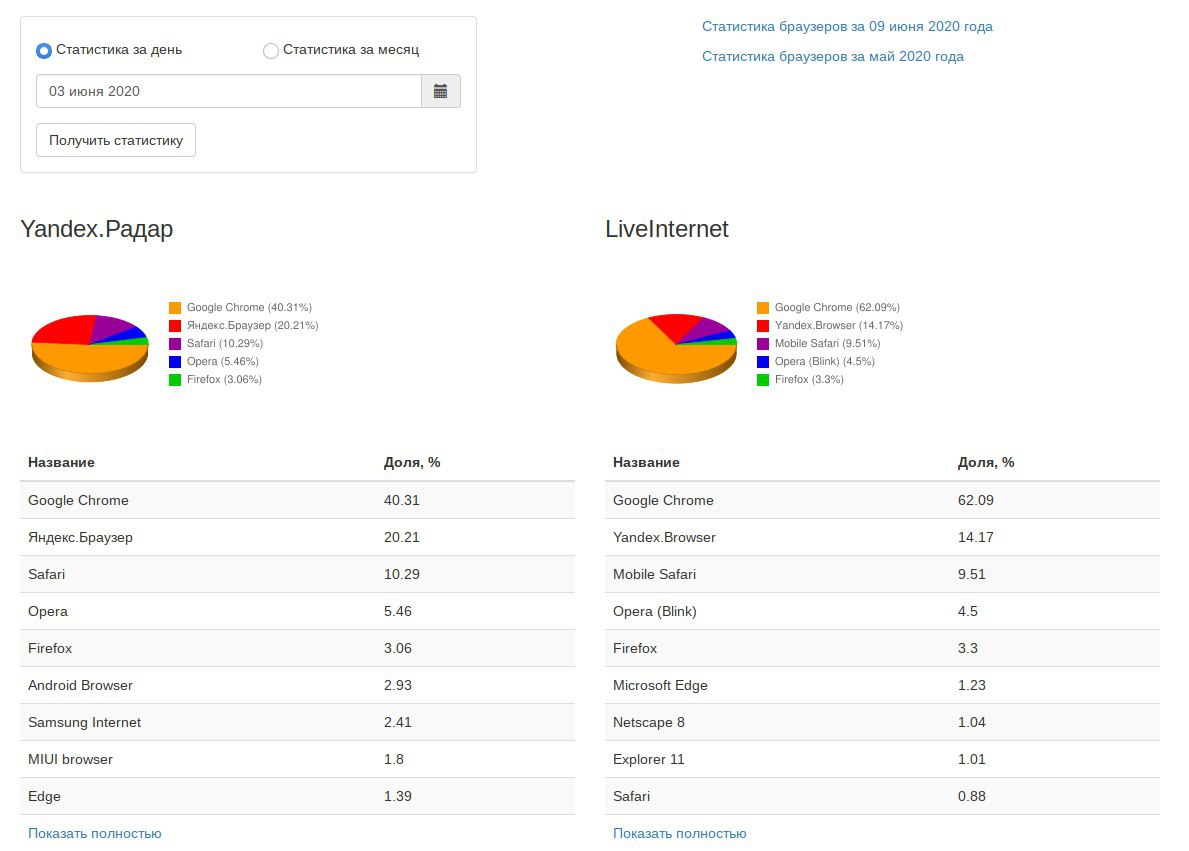The image size is (1189, 851).
Task: Open the calendar date picker icon
Action: point(441,91)
